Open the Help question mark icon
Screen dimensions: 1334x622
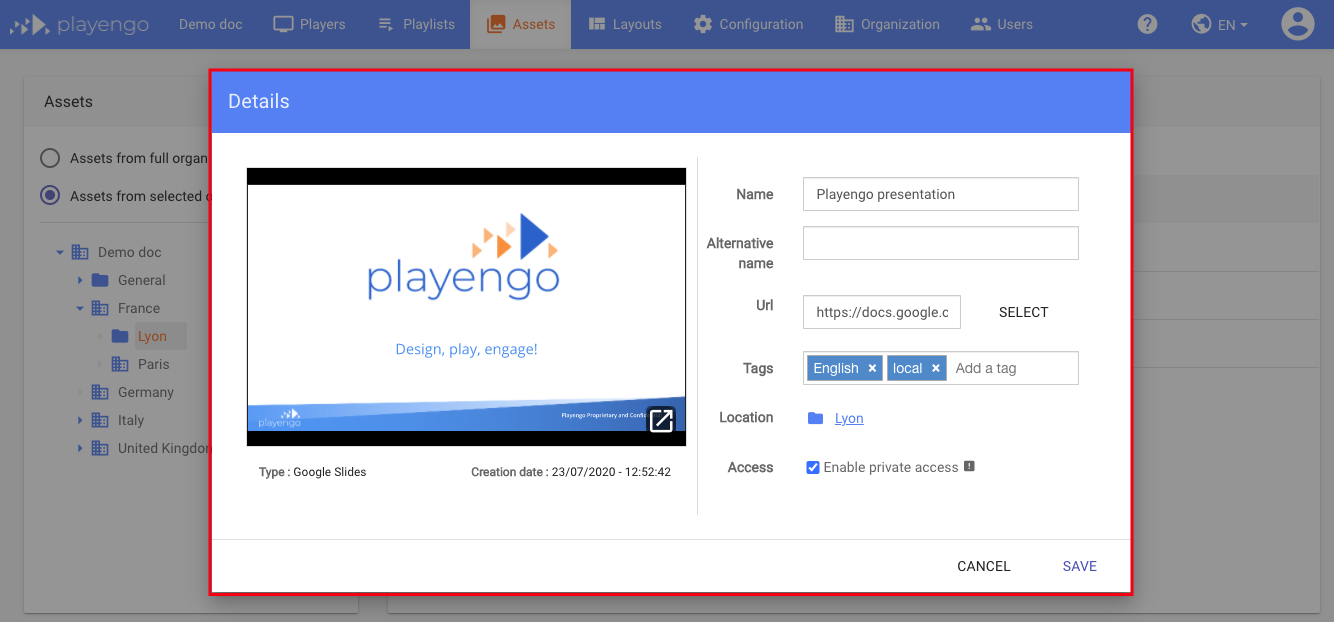click(x=1147, y=24)
